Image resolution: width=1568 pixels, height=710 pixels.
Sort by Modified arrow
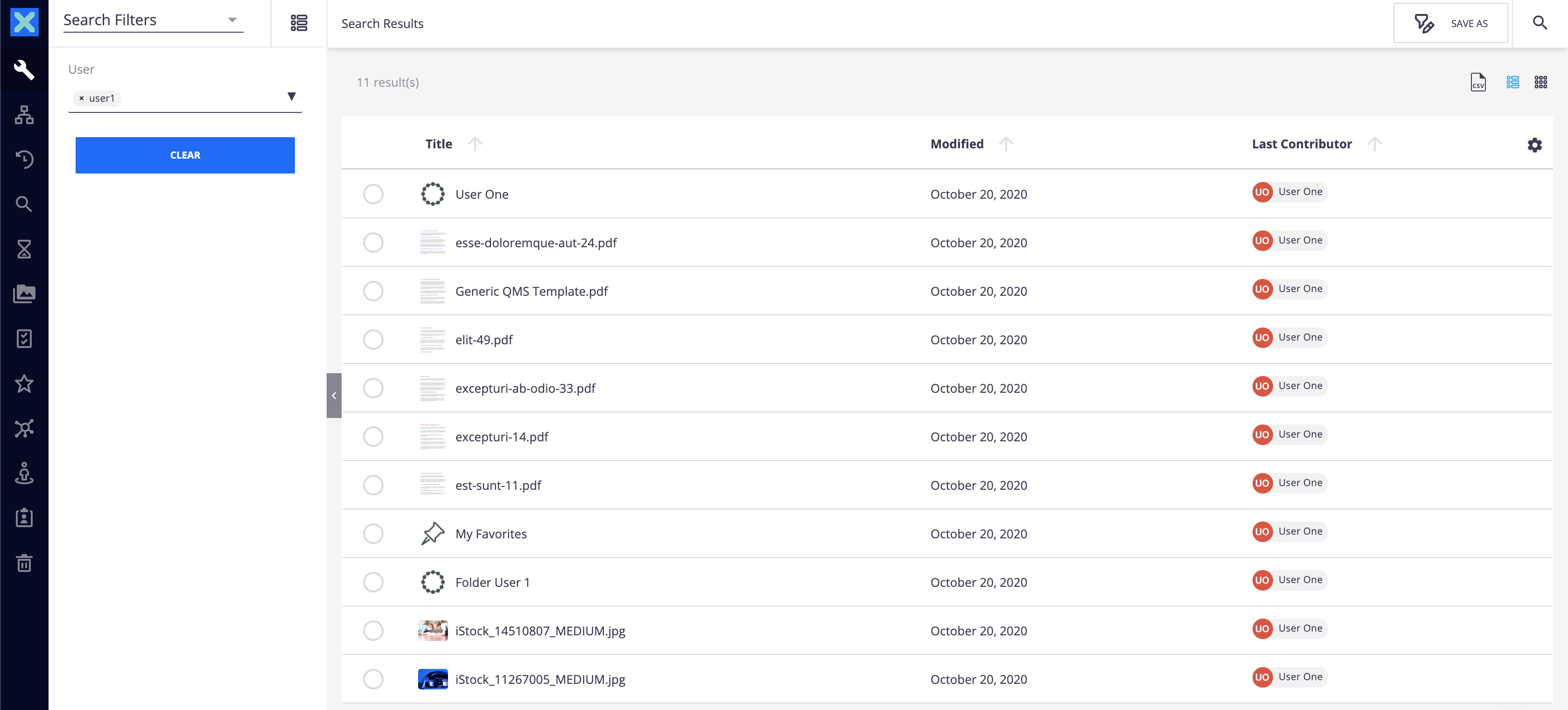1006,144
